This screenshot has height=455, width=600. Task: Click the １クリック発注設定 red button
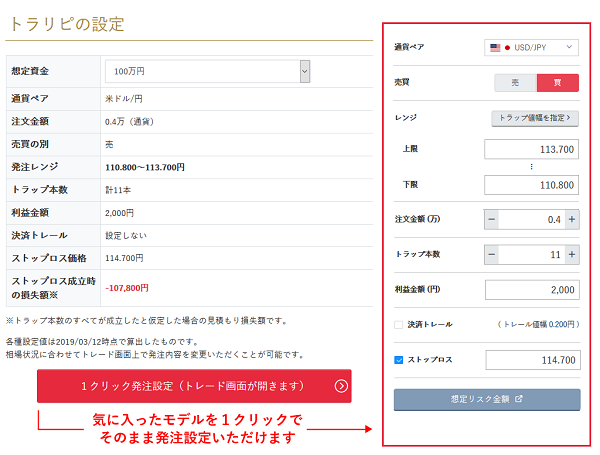(x=194, y=386)
